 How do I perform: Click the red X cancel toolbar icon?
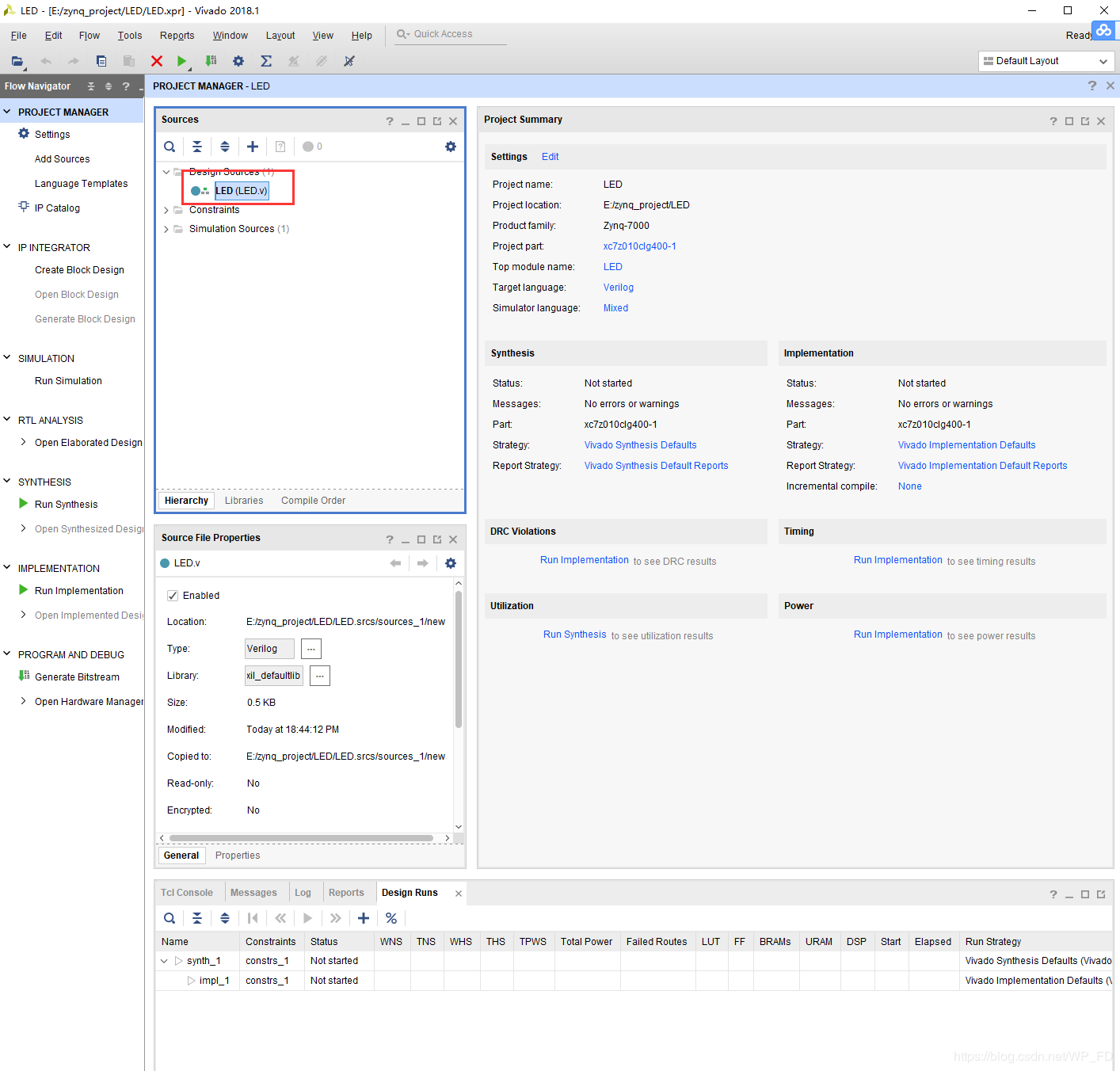[x=157, y=61]
